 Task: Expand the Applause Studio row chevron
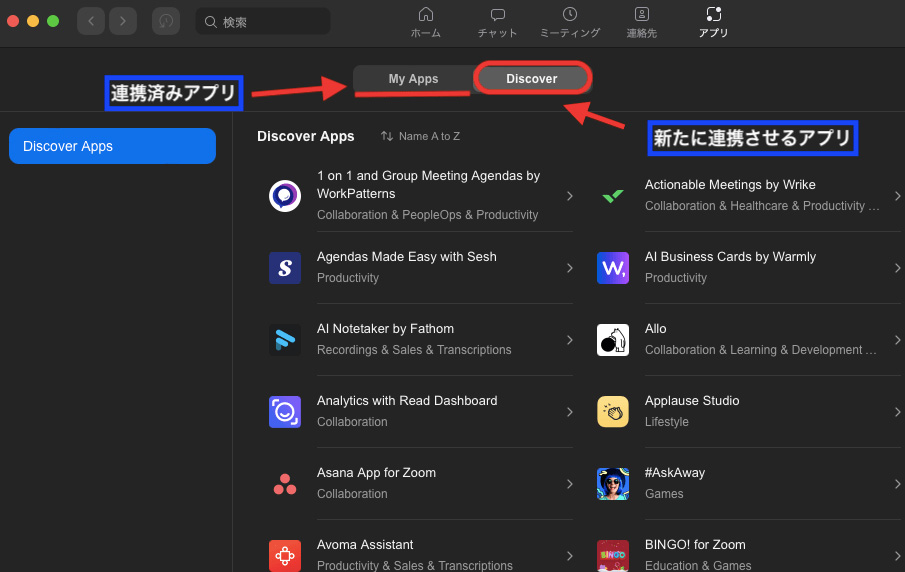click(897, 412)
